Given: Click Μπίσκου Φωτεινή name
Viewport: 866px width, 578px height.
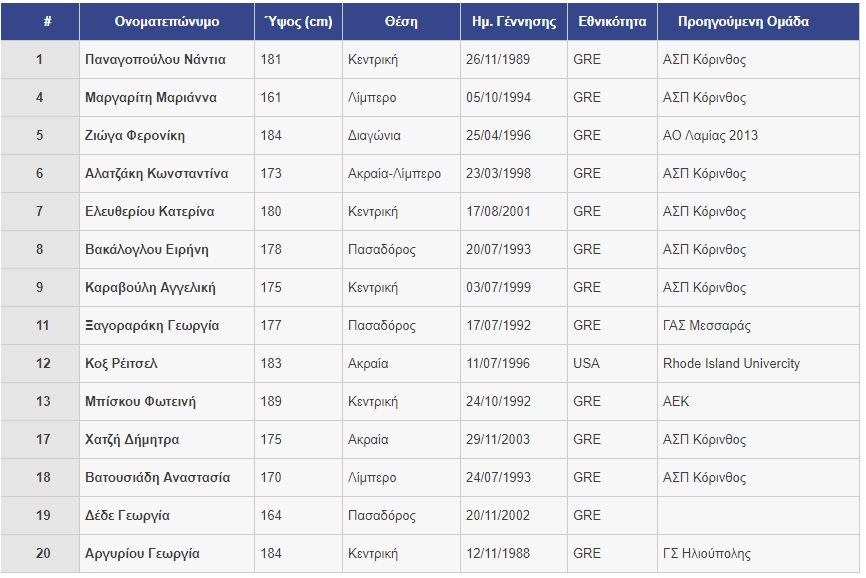Looking at the screenshot, I should pos(141,402).
